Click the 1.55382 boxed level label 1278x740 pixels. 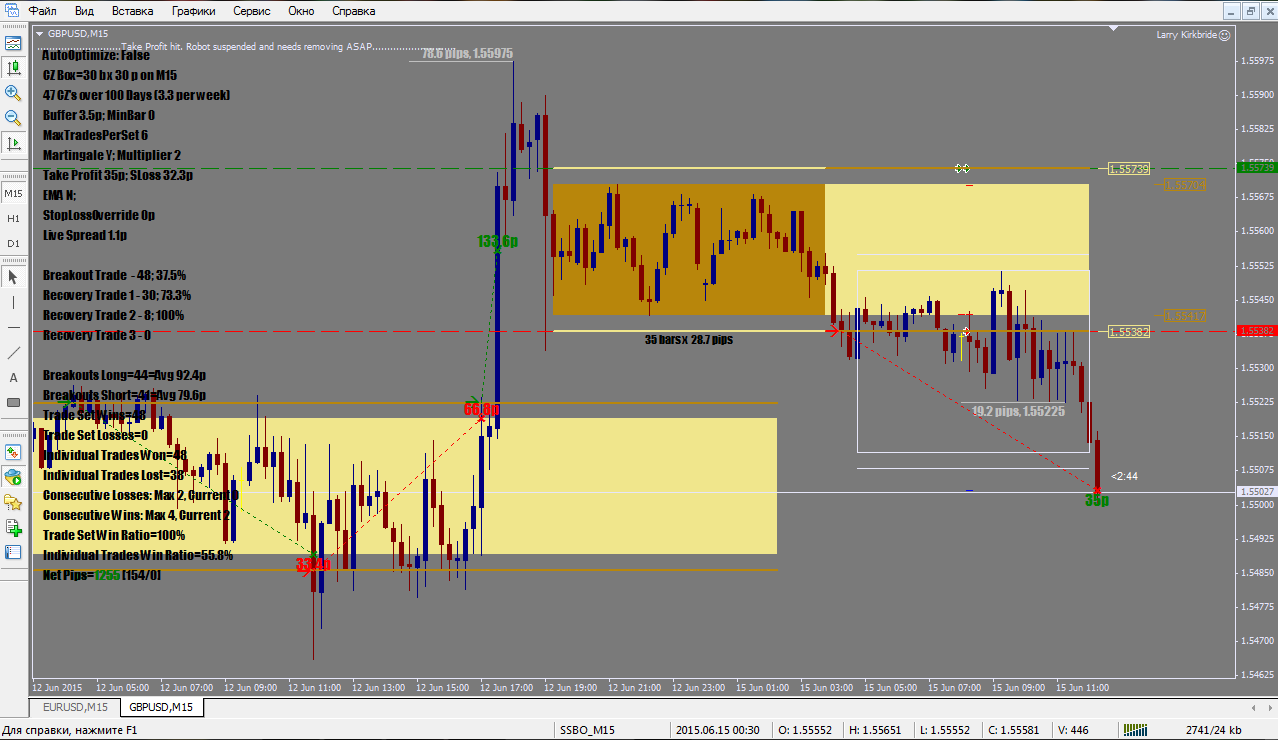1128,331
